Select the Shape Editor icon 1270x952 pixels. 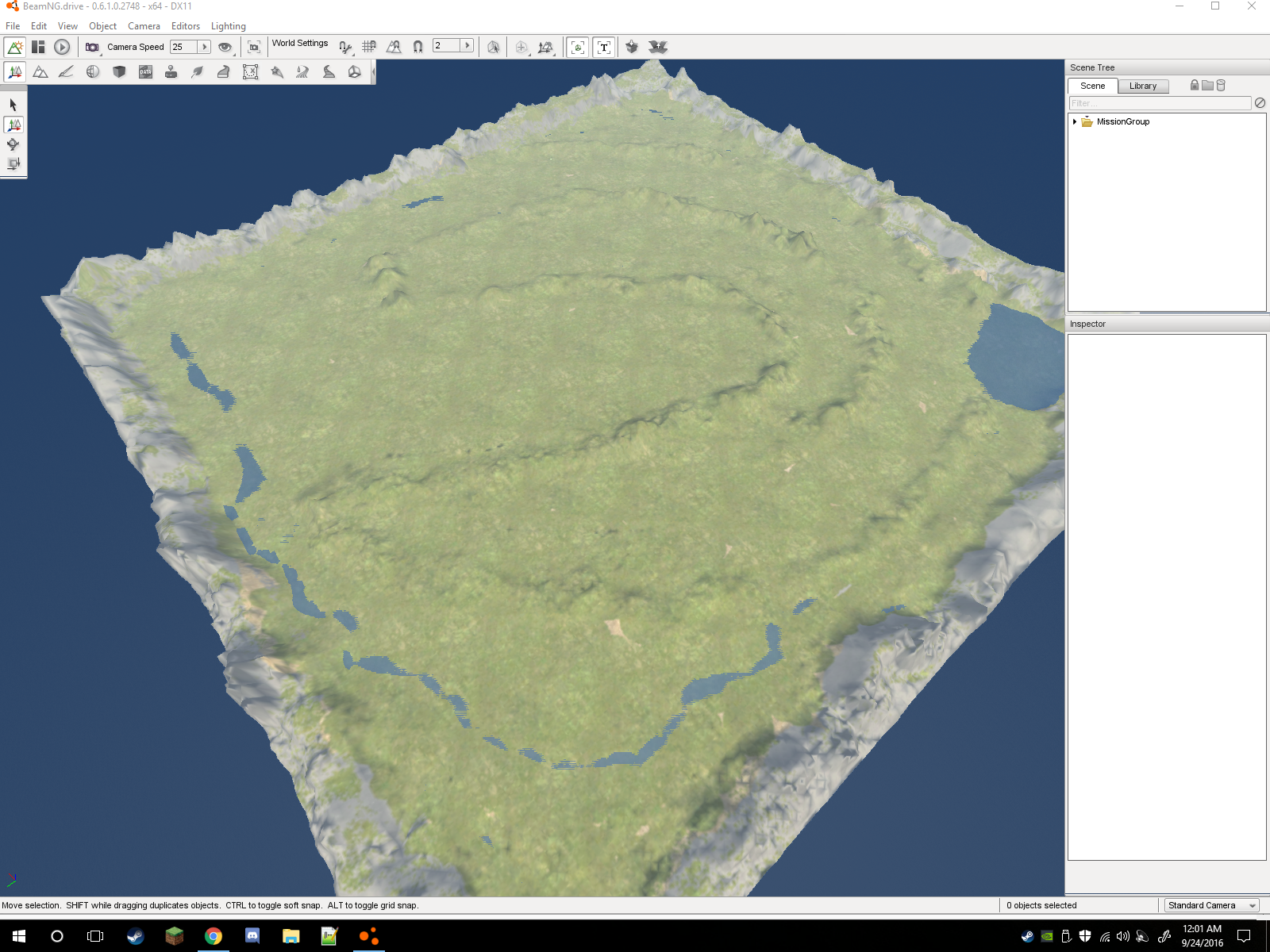click(x=355, y=72)
